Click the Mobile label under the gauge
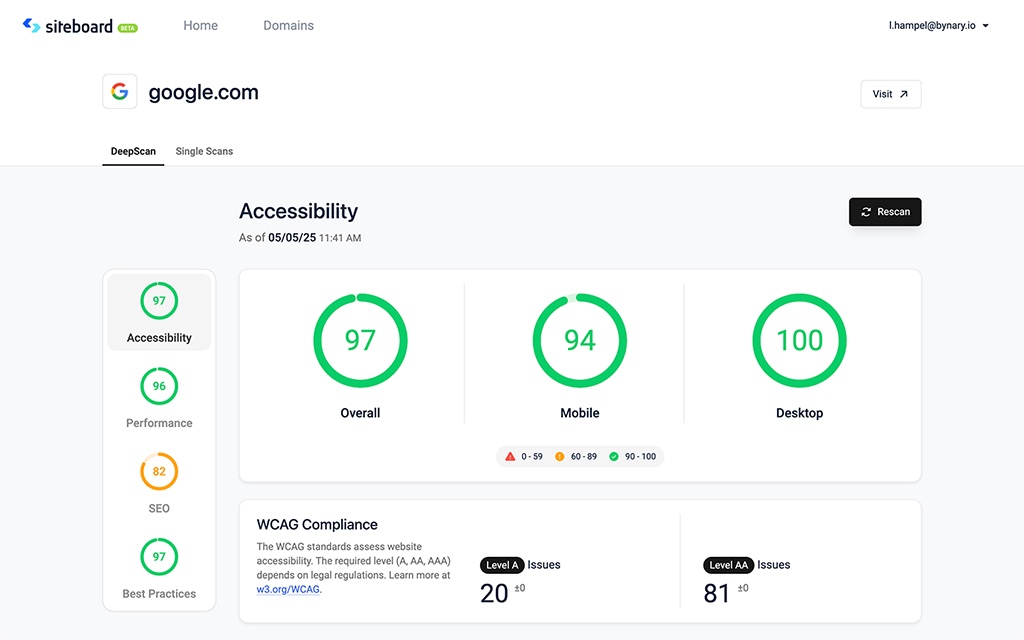The height and width of the screenshot is (640, 1024). tap(580, 413)
